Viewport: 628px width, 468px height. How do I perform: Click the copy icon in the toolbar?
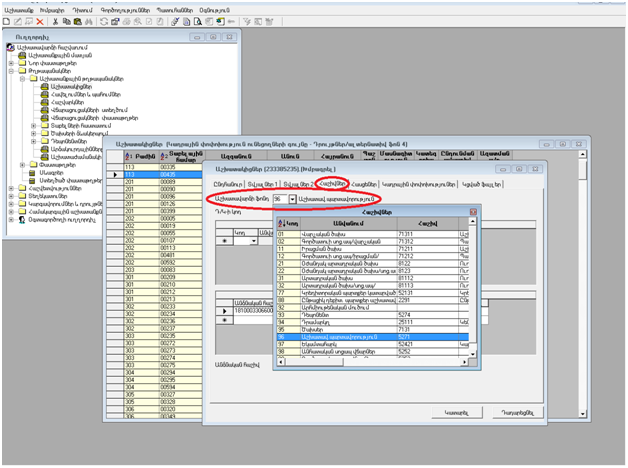click(66, 20)
